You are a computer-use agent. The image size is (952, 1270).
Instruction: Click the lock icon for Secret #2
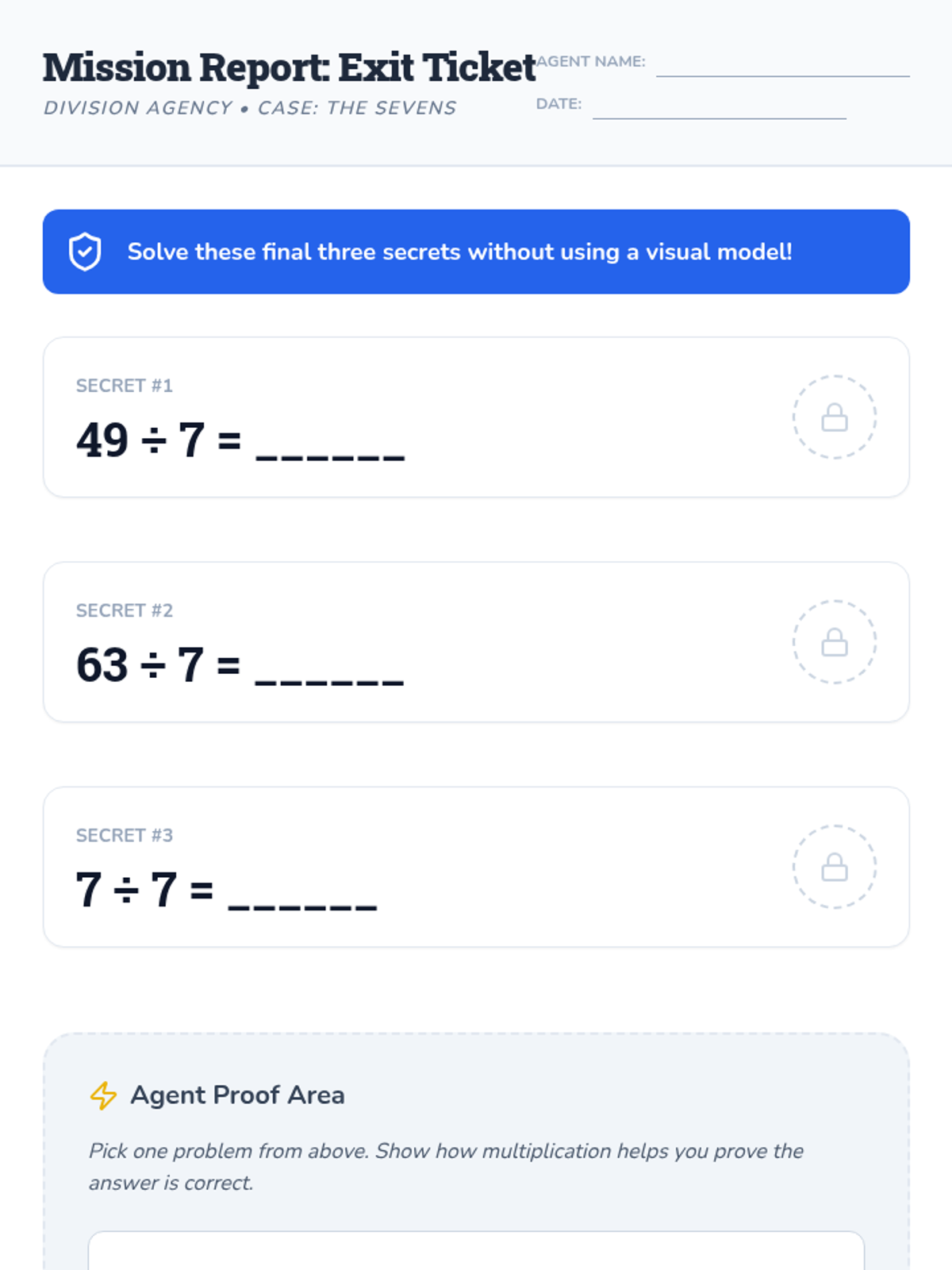(835, 641)
